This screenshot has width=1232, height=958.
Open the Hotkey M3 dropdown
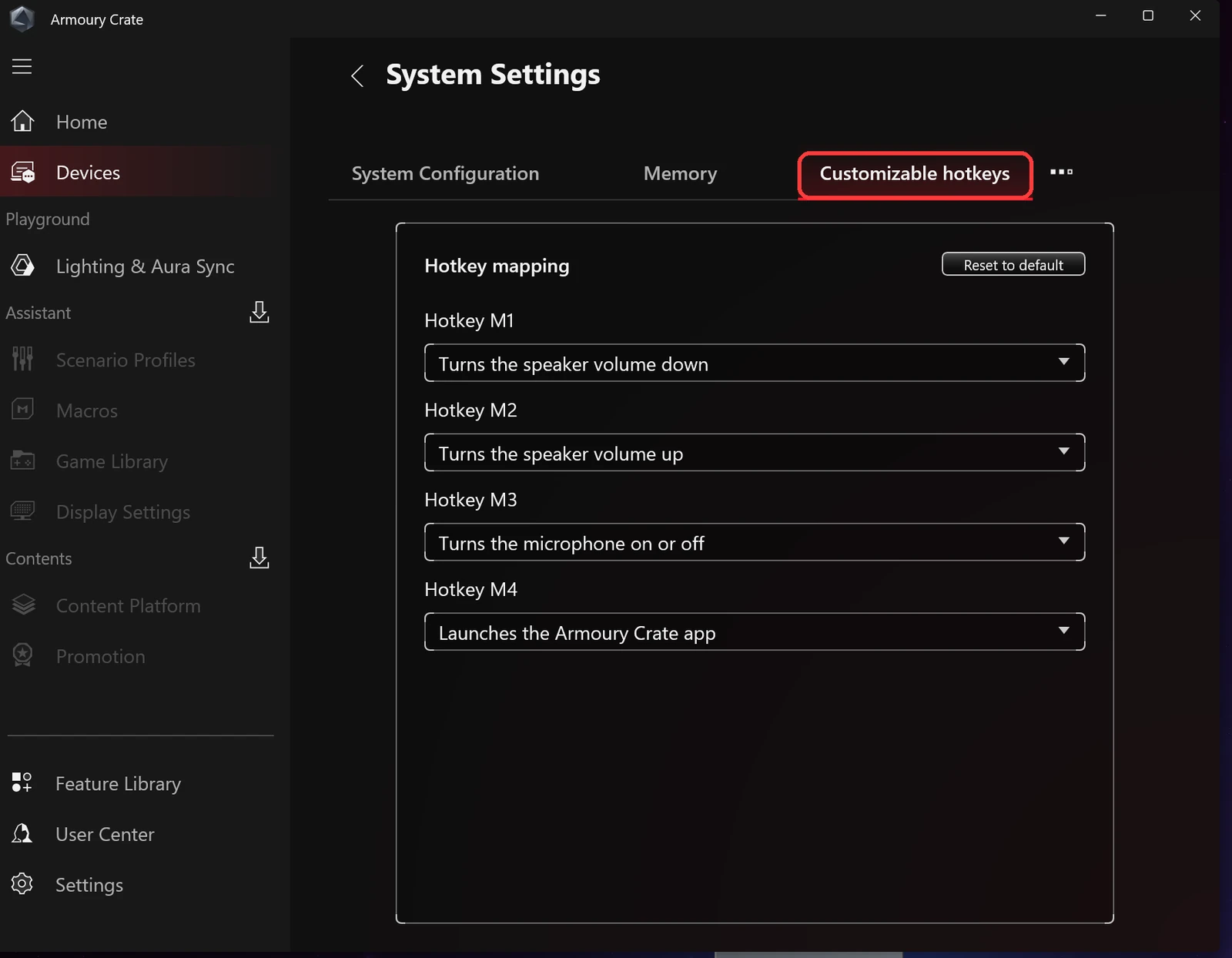[755, 542]
